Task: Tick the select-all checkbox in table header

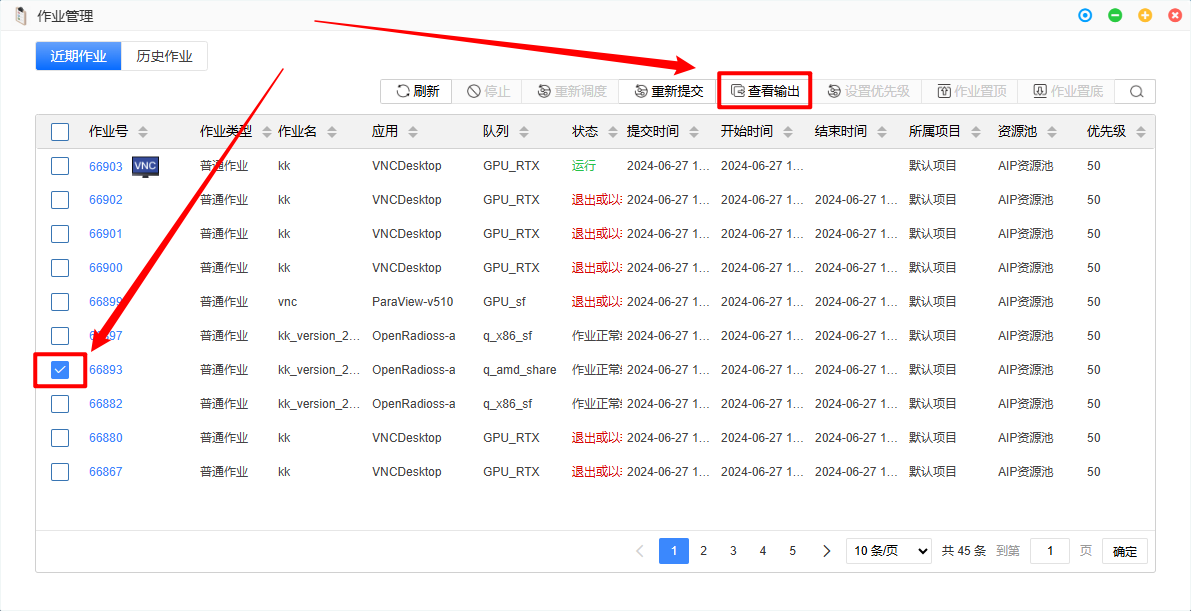Action: (x=60, y=131)
